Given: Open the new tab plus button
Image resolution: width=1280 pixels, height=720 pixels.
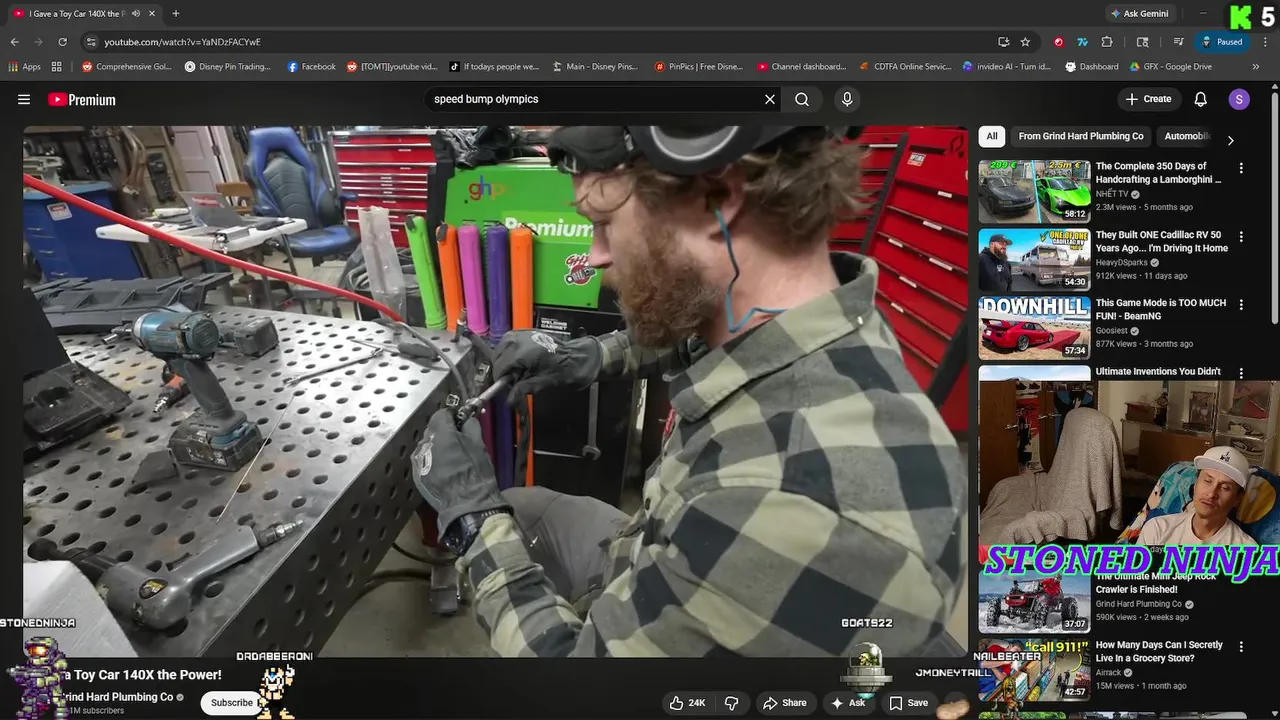Looking at the screenshot, I should click(176, 13).
